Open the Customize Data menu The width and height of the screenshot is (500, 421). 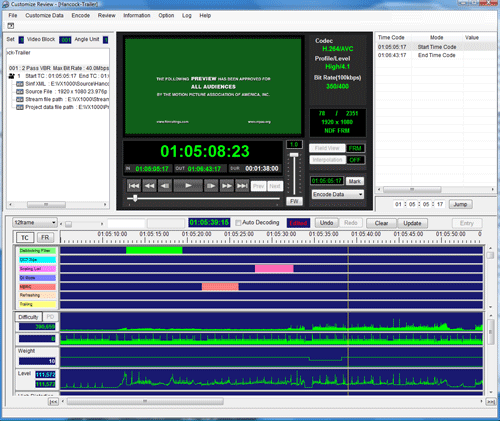(44, 15)
